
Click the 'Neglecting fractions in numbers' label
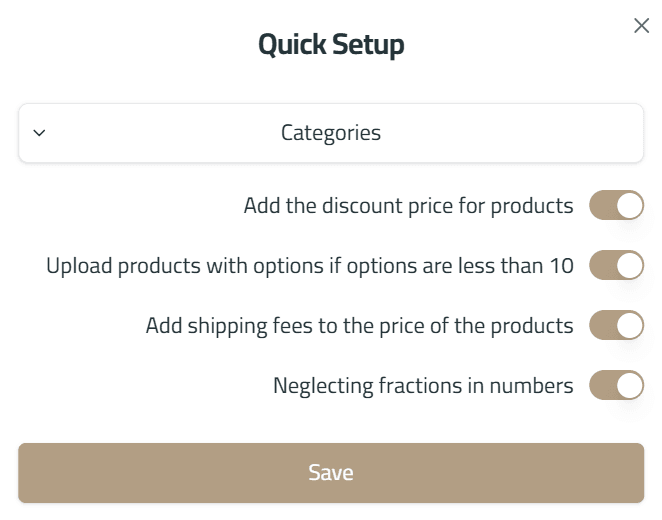click(x=423, y=385)
